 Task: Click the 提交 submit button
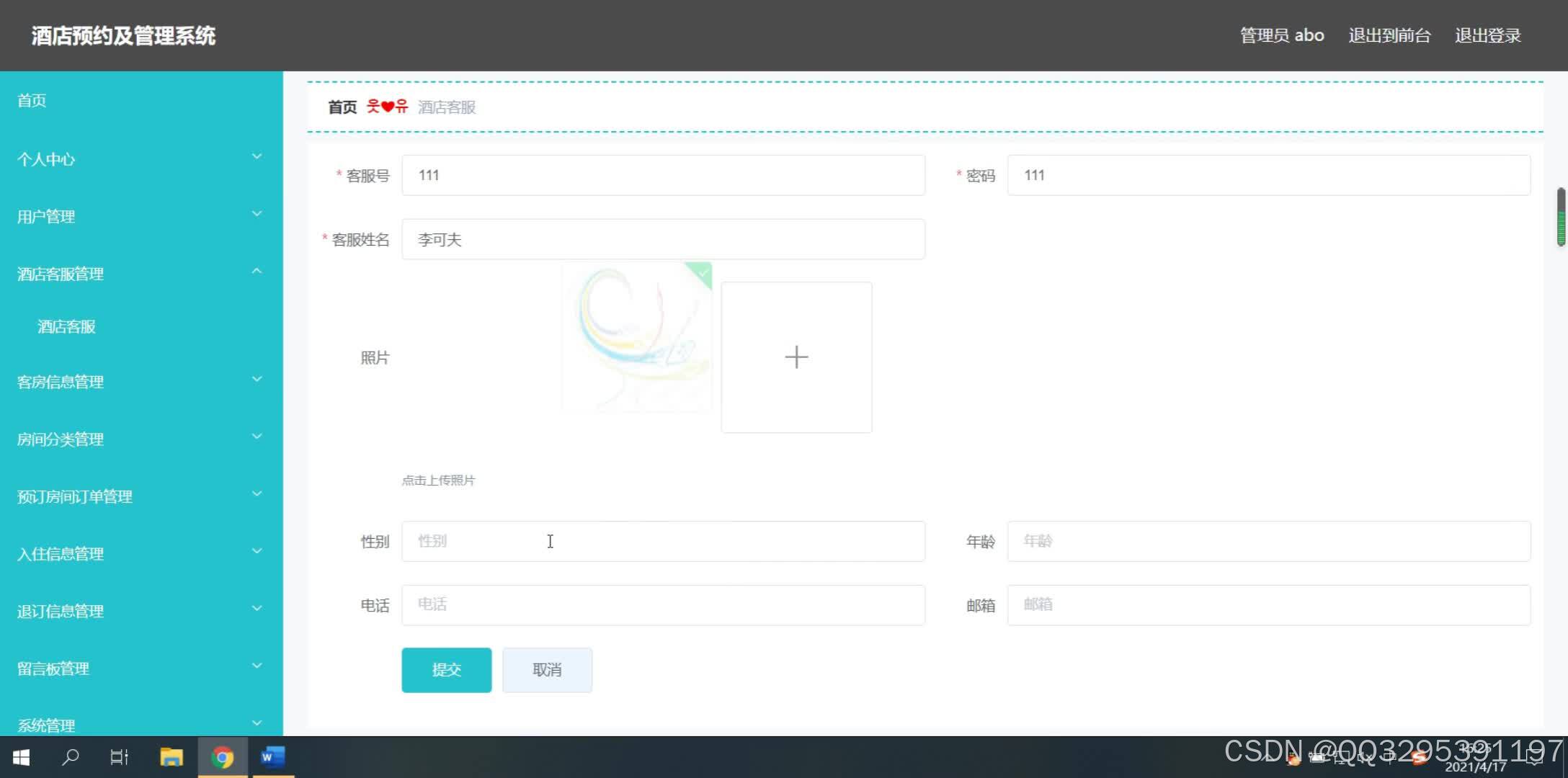(x=447, y=670)
